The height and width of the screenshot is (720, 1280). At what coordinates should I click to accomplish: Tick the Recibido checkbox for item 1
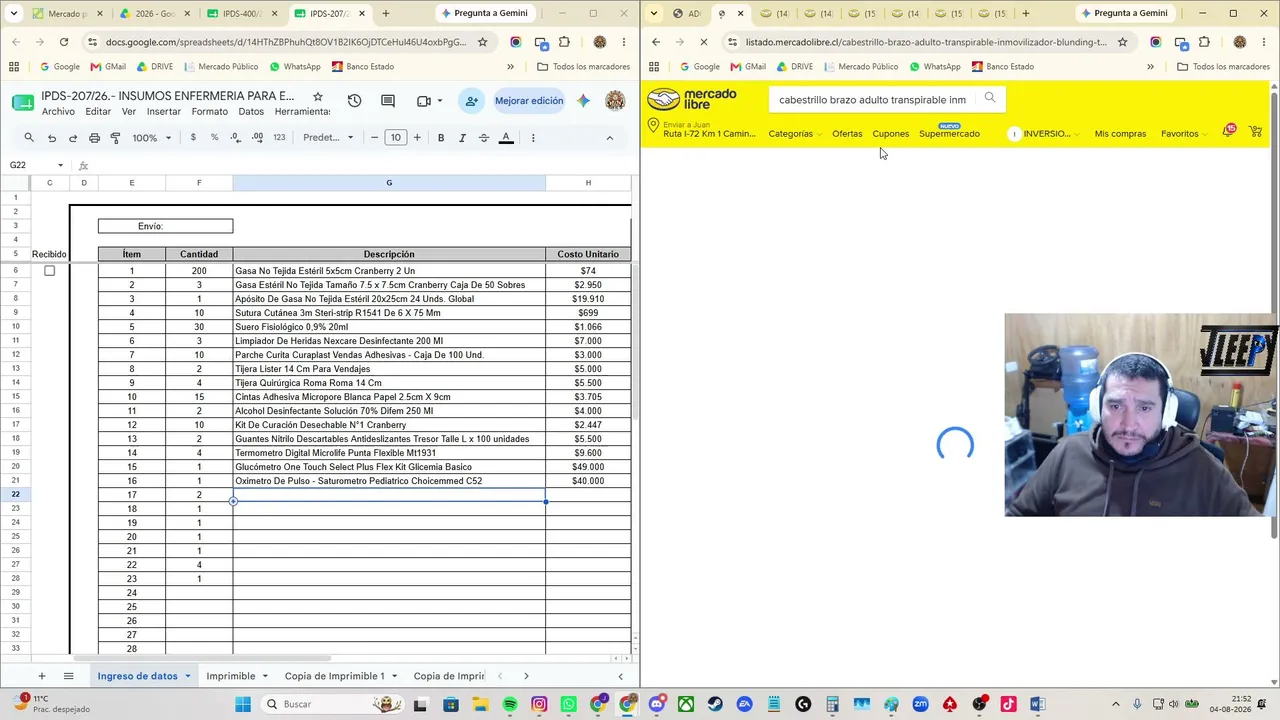[x=49, y=271]
